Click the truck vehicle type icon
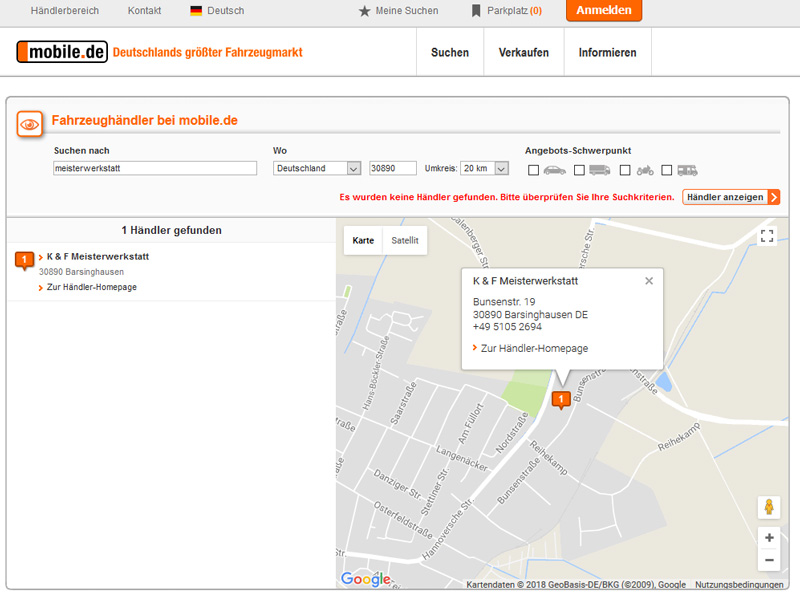 (x=600, y=170)
